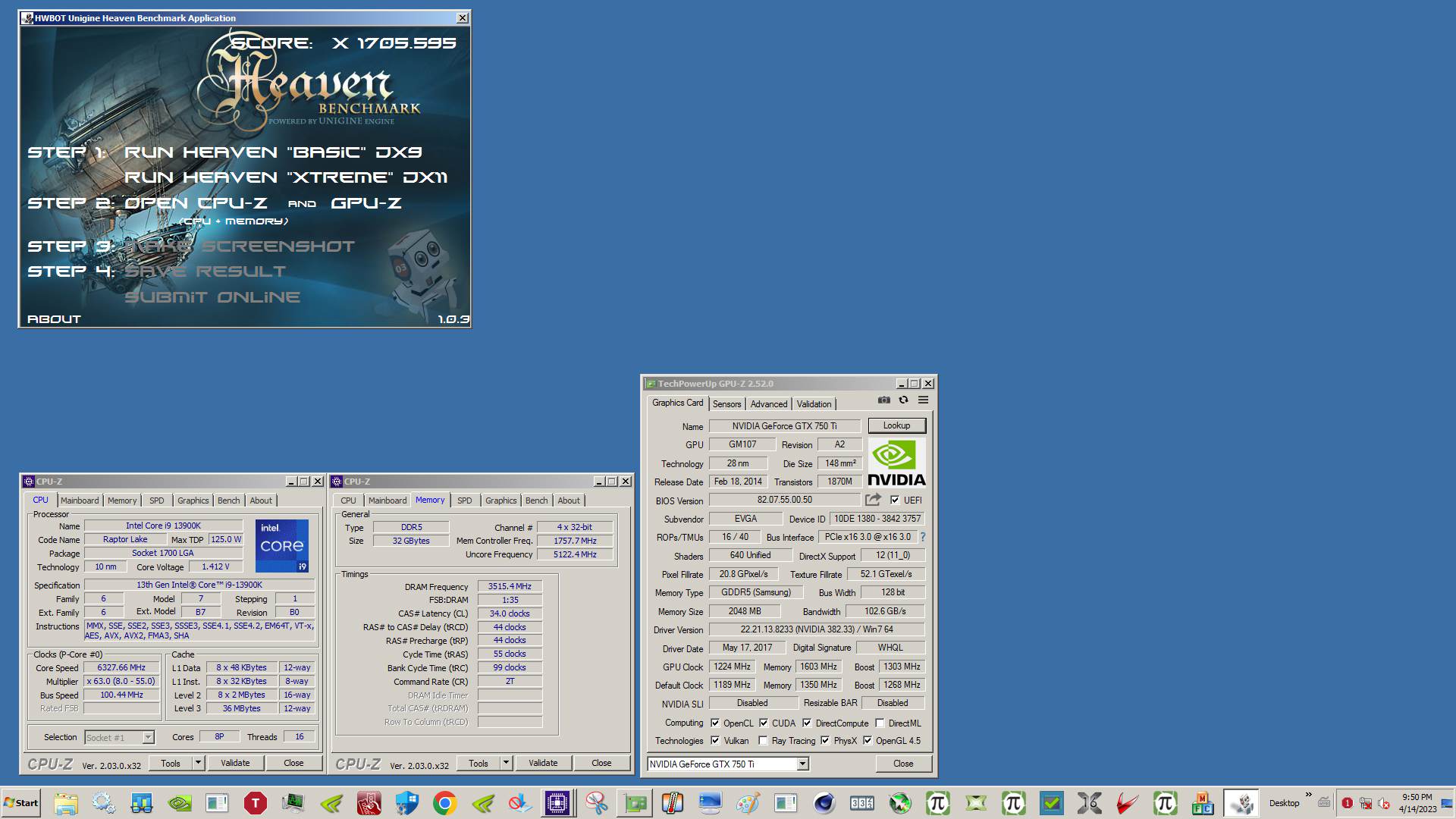Open the Paint palette taskbar icon
This screenshot has height=819, width=1456.
748,803
